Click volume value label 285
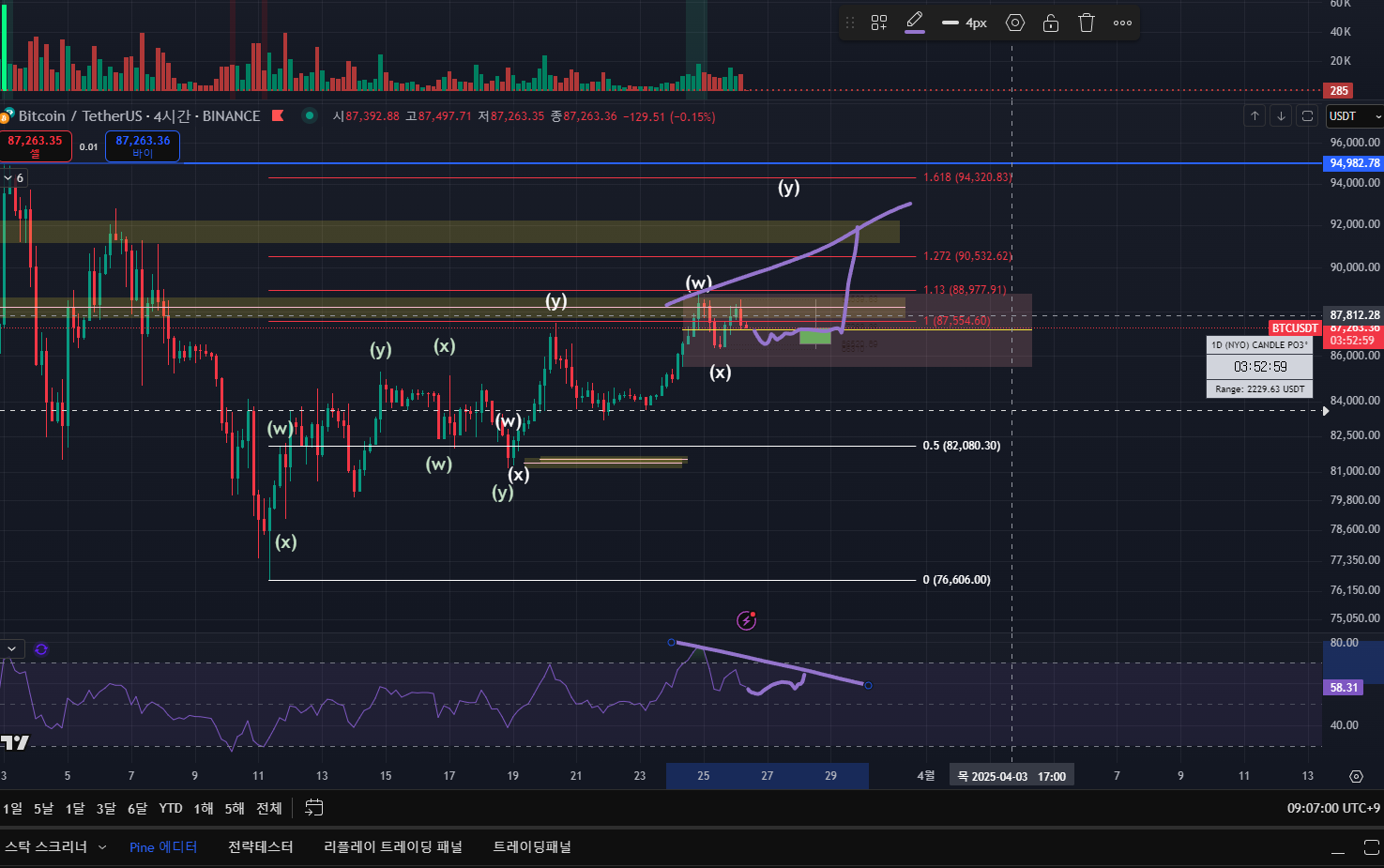This screenshot has height=868, width=1384. [x=1338, y=91]
